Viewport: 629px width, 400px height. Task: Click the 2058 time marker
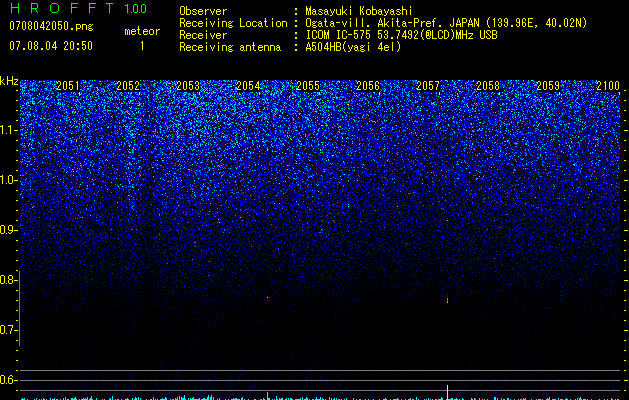click(488, 86)
